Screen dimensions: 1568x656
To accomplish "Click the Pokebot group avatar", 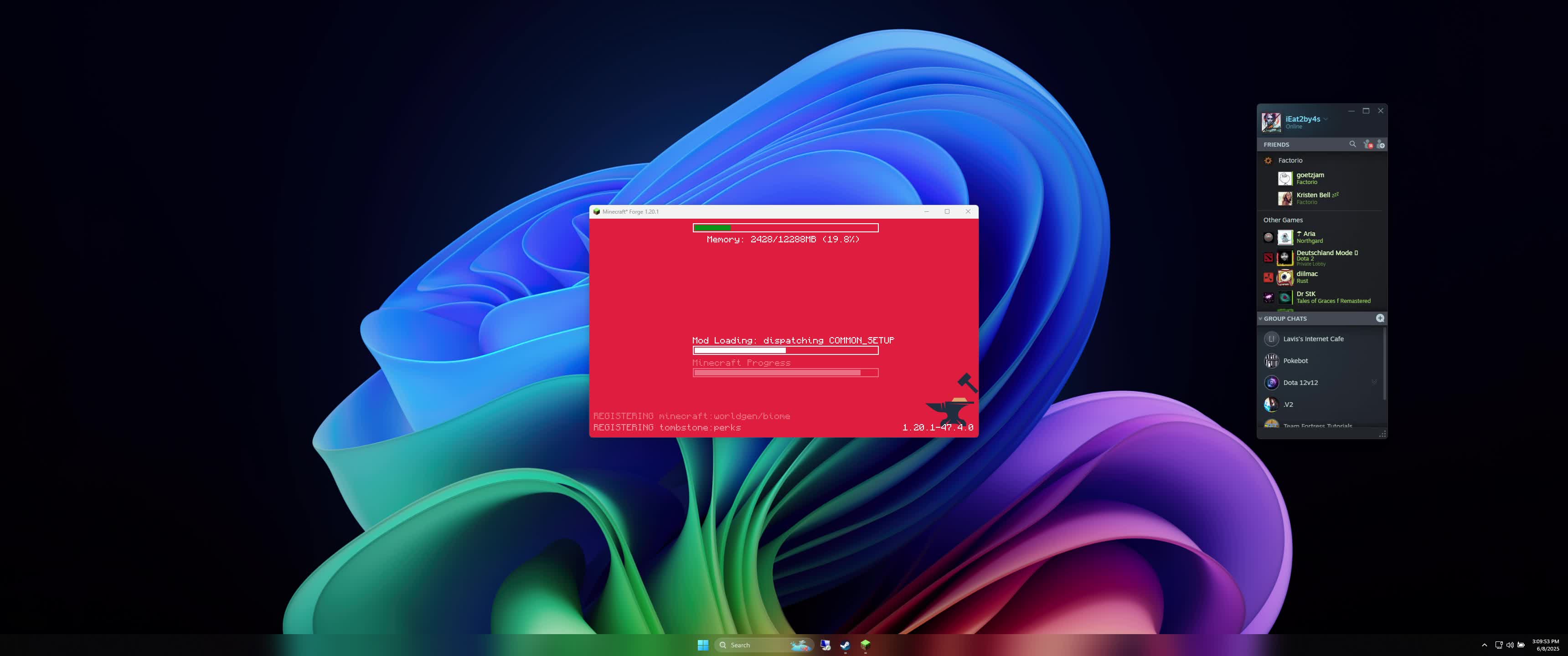I will [x=1271, y=361].
